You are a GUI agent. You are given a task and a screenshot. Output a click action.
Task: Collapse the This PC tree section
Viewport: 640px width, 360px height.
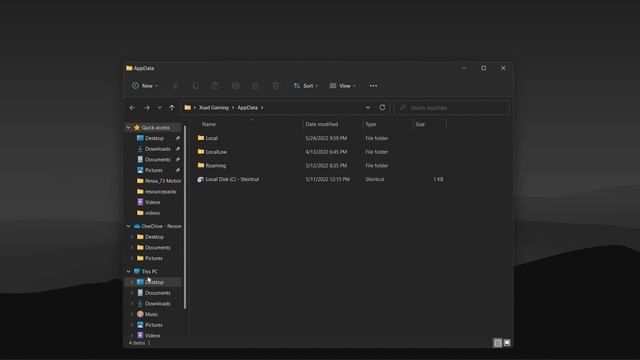coord(129,271)
